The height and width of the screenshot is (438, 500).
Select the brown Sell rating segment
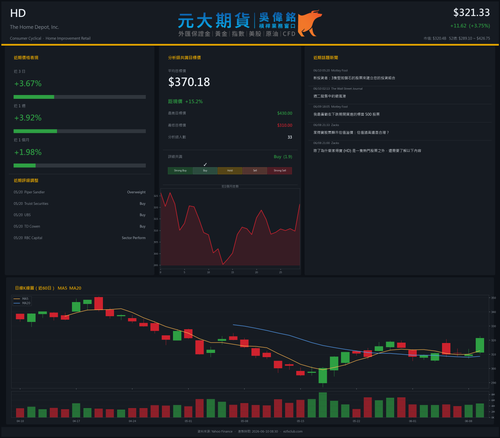tap(255, 171)
